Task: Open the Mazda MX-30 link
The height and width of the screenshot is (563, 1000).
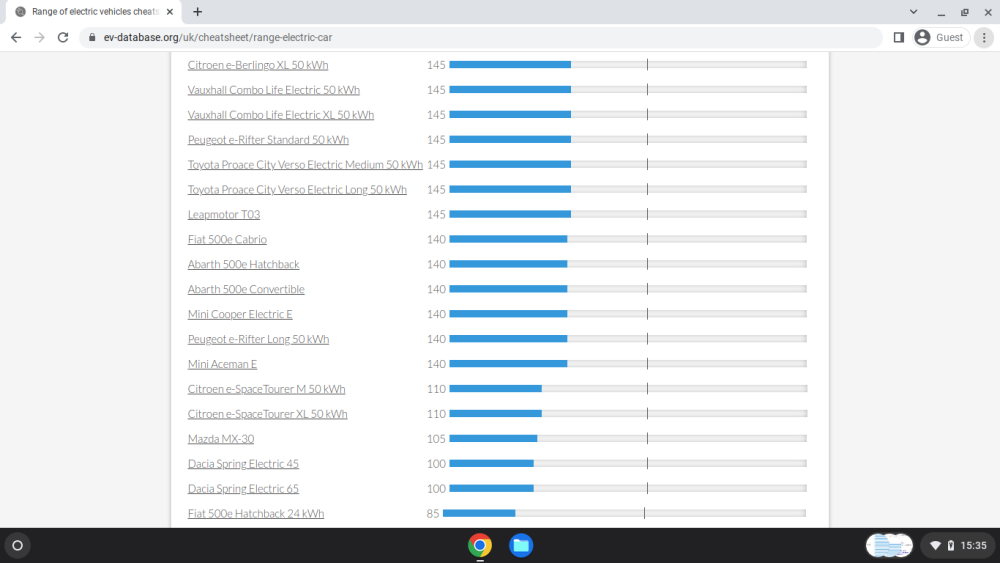Action: (x=221, y=439)
